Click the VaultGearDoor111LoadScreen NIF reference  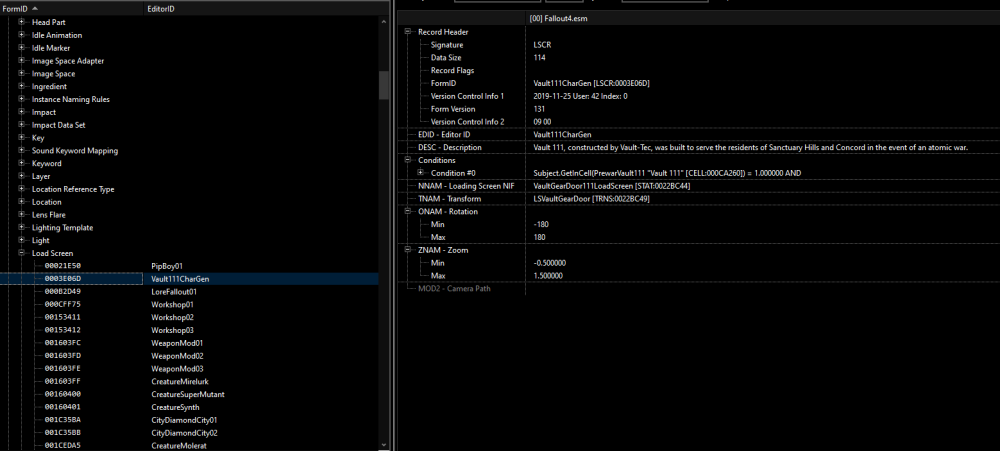pos(612,186)
